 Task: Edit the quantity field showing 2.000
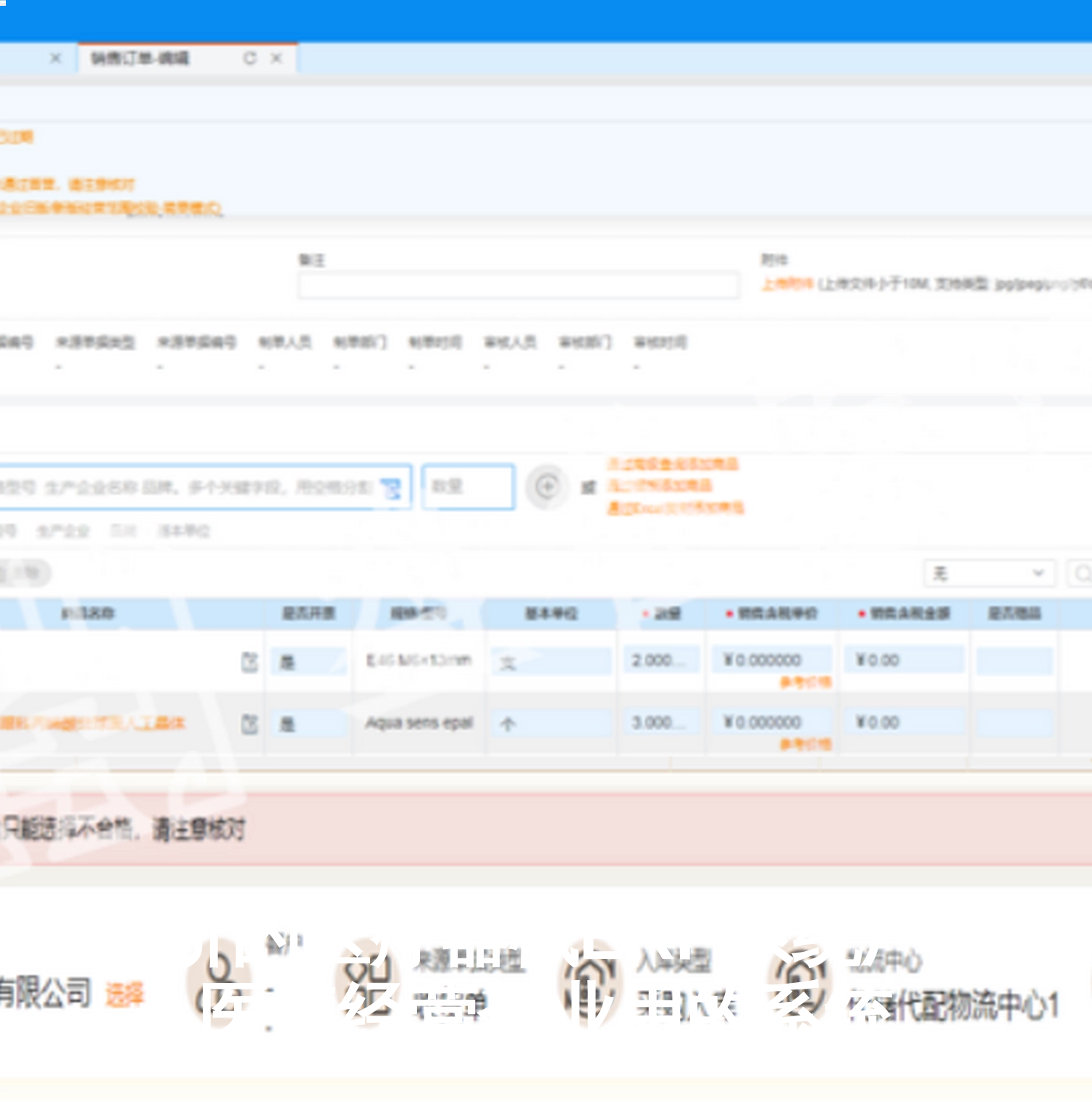663,660
